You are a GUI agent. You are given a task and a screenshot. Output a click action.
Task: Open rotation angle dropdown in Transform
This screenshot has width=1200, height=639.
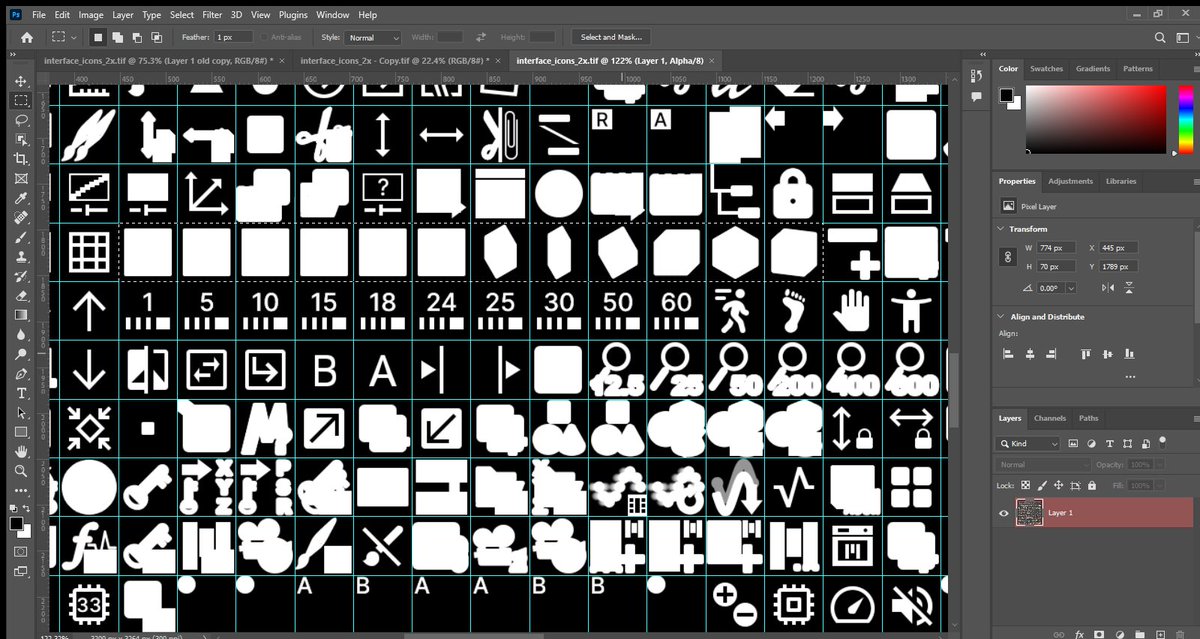[x=1072, y=287]
